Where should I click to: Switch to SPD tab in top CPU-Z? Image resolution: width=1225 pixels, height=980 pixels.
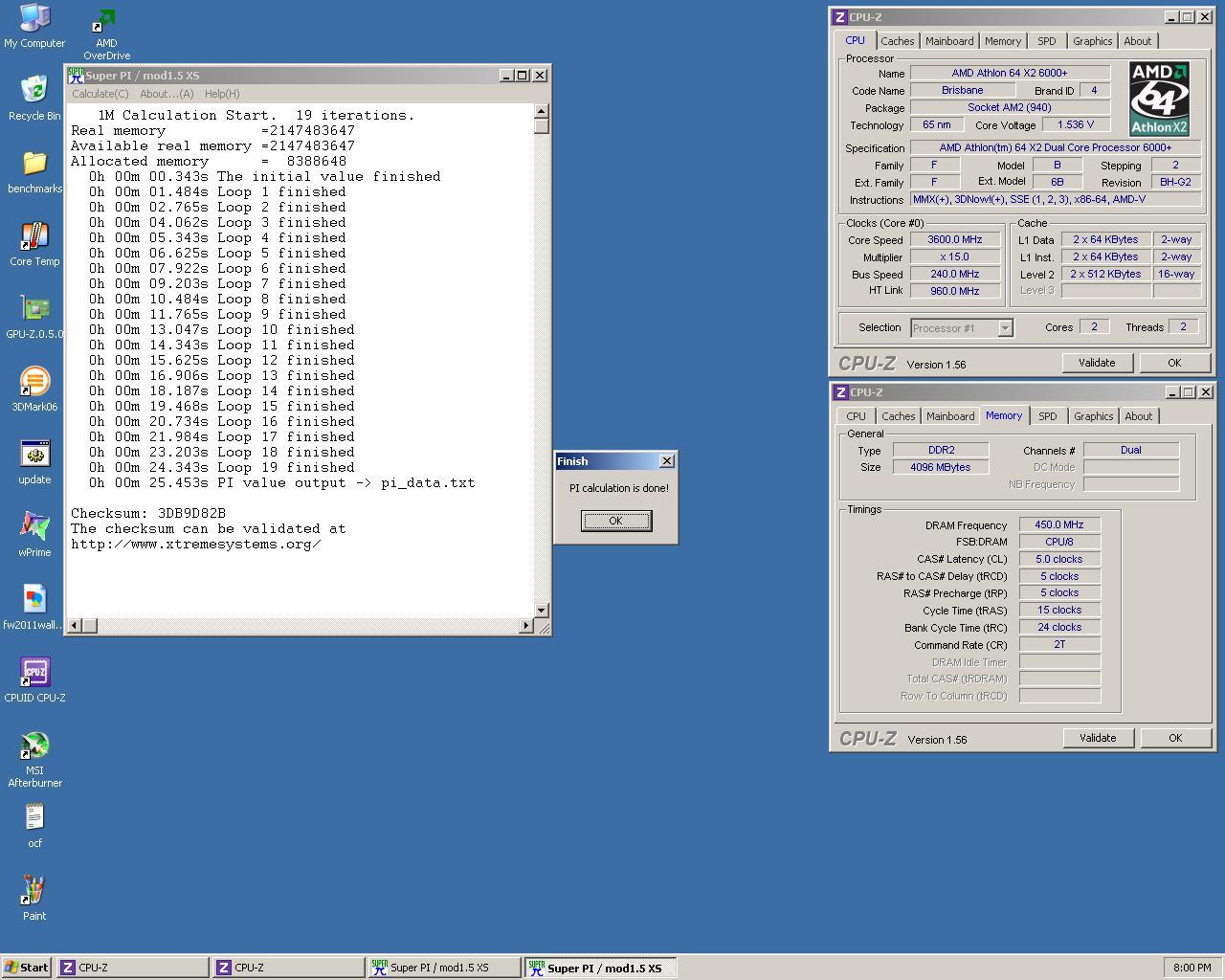pos(1047,41)
